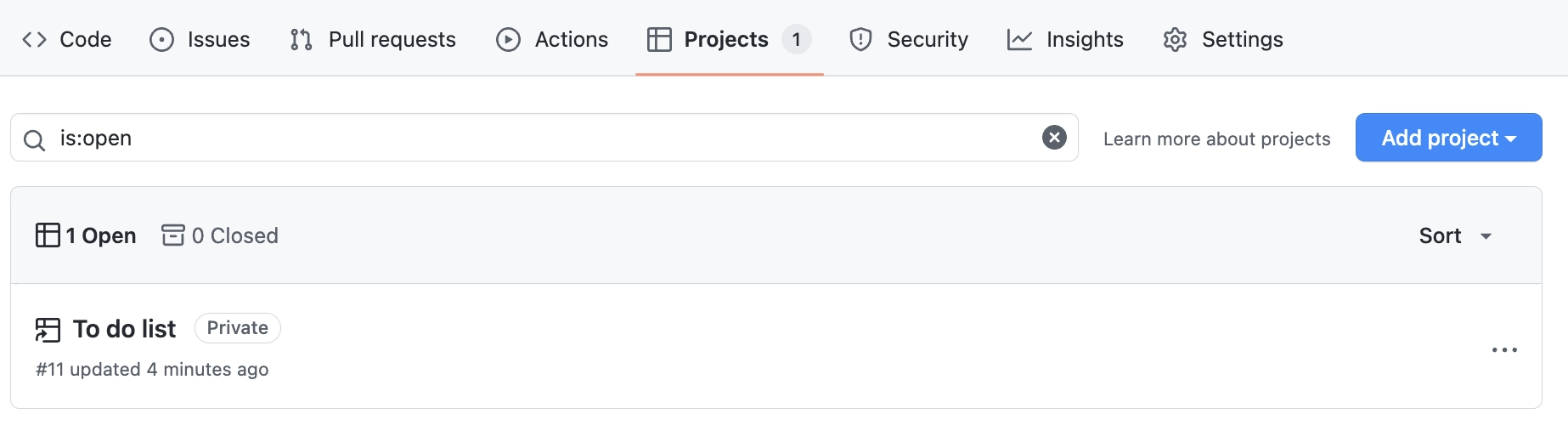
Task: Switch to the Projects tab
Action: point(725,39)
